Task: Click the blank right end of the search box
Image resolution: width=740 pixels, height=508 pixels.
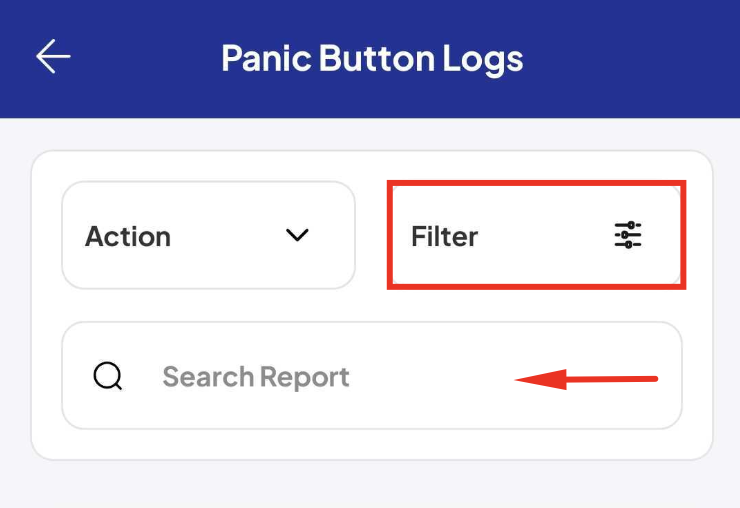Action: [669, 376]
